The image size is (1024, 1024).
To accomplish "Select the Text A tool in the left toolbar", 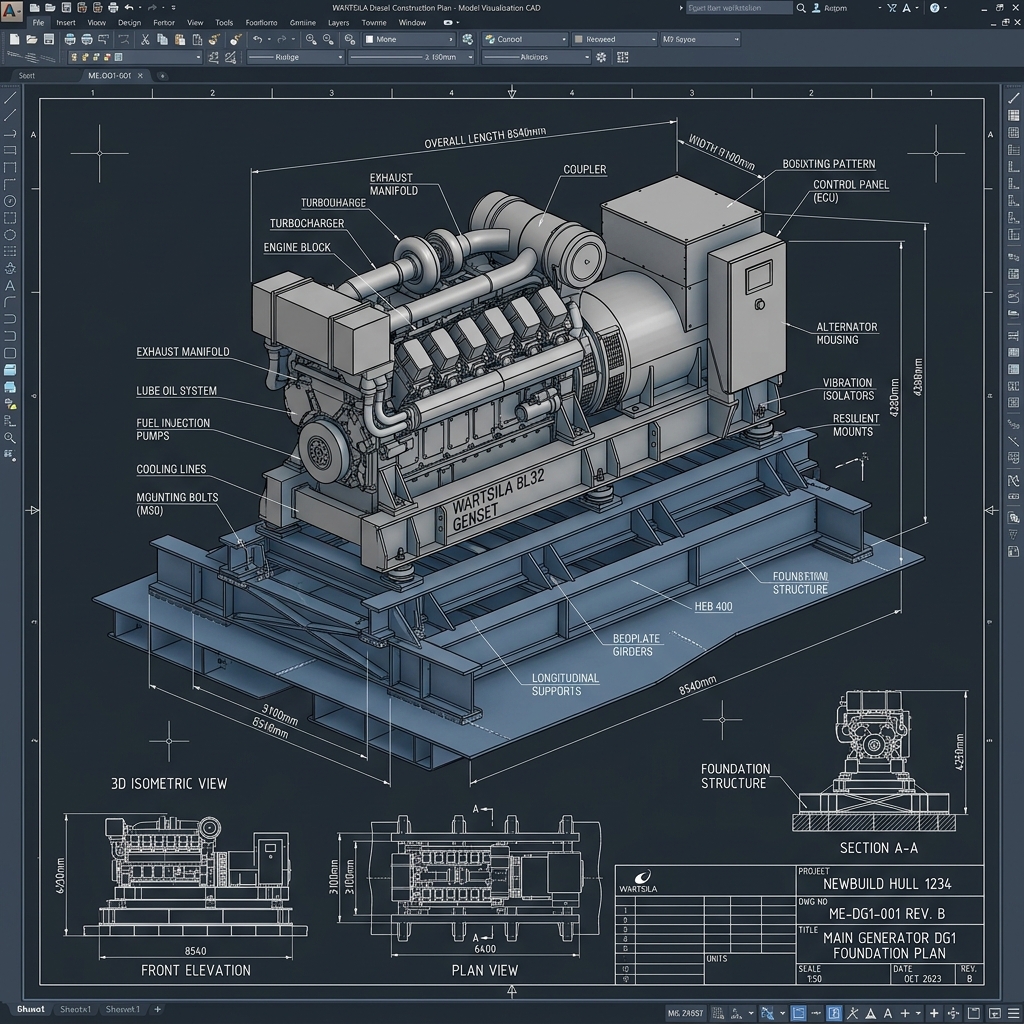I will pyautogui.click(x=10, y=285).
